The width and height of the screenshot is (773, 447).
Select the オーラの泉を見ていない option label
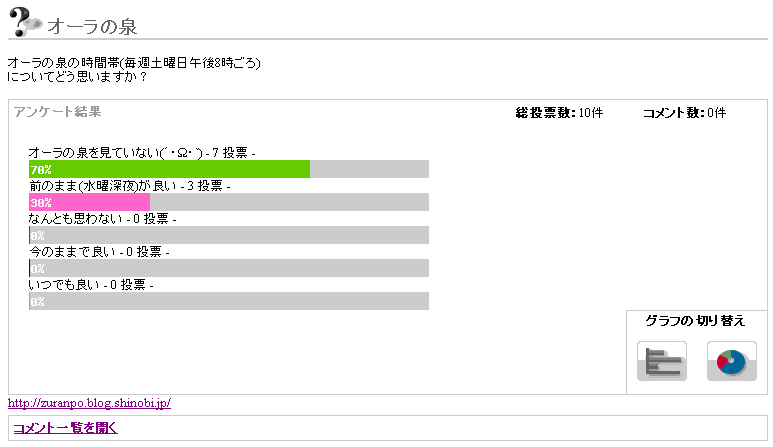point(116,152)
